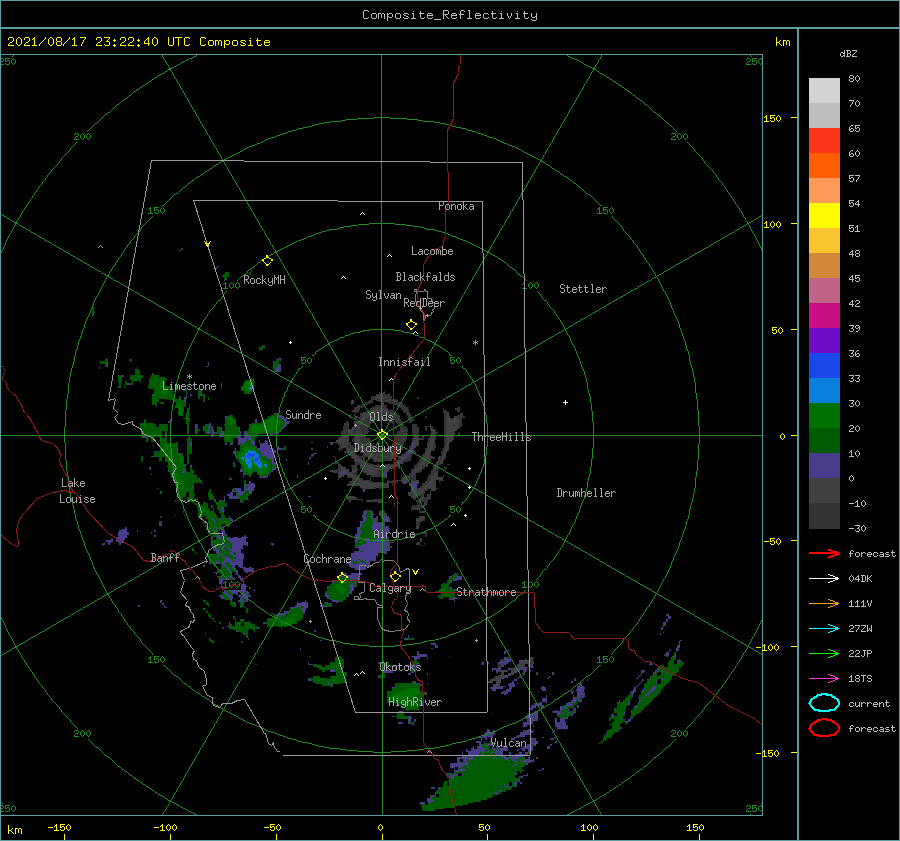
Task: Click the yellow radar site marker at Olds
Action: click(382, 435)
